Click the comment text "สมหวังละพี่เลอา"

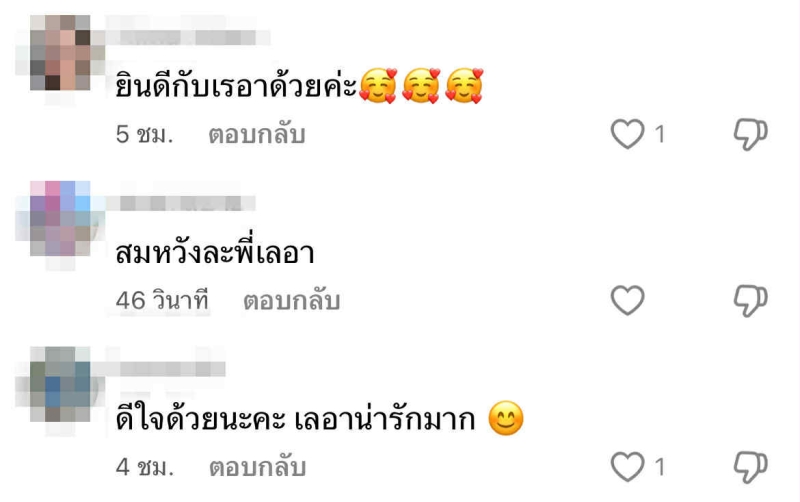pyautogui.click(x=215, y=253)
